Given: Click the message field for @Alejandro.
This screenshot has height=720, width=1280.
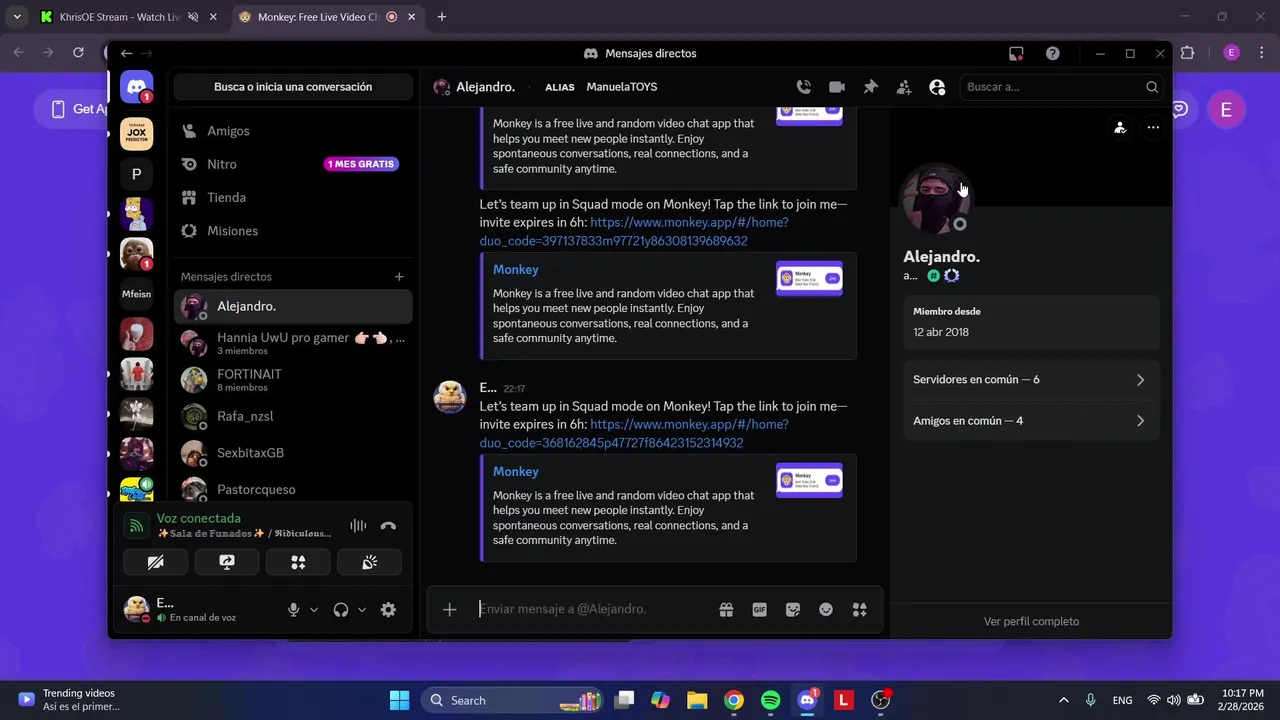Looking at the screenshot, I should click(593, 610).
